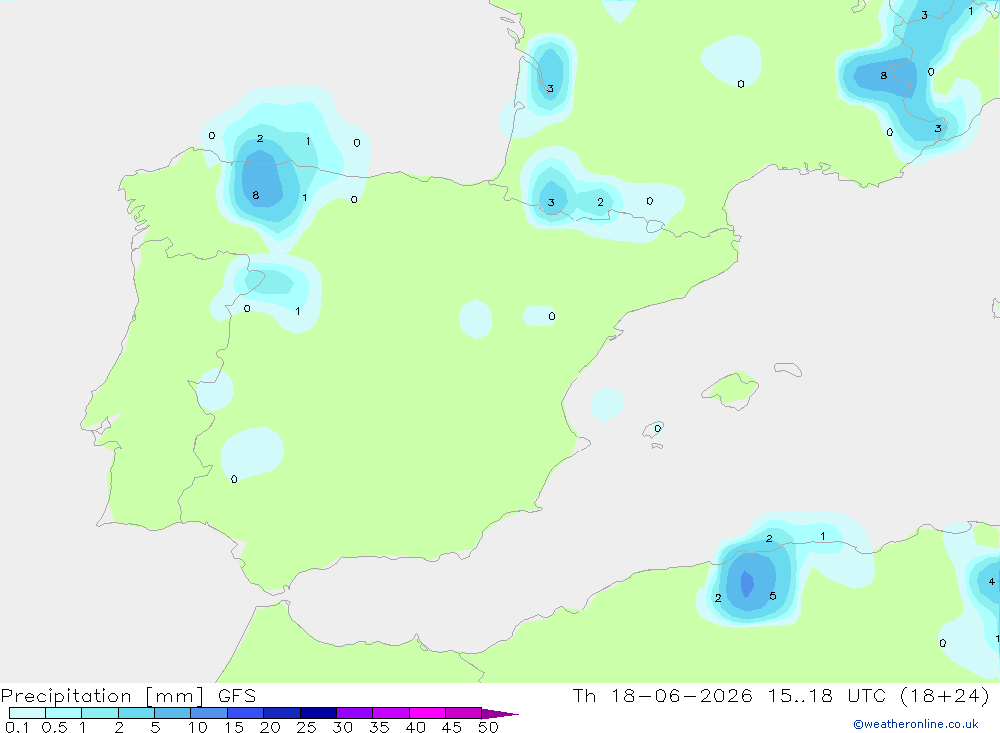Click the 0.5–1 mm legend color box

tap(63, 713)
